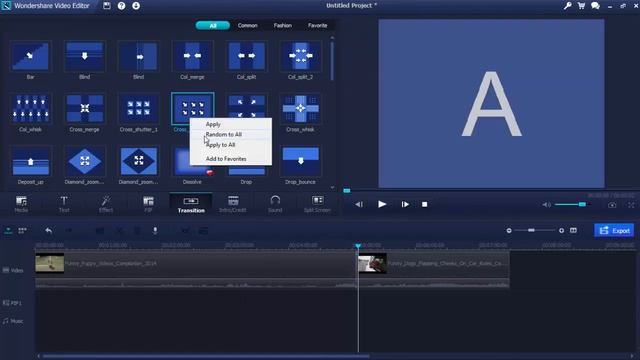The height and width of the screenshot is (360, 640).
Task: Open the Text panel
Action: tap(64, 204)
